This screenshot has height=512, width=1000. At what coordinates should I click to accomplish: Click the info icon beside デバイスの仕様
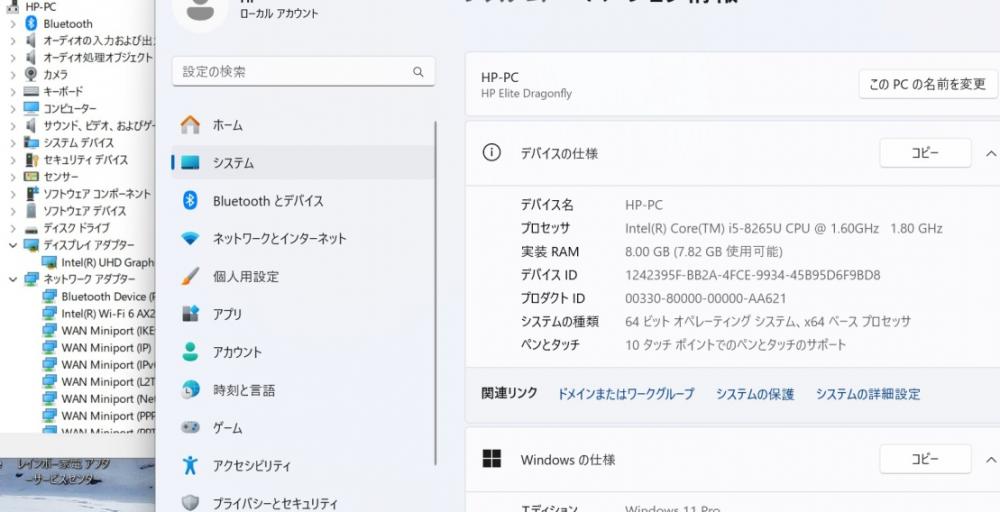[x=491, y=152]
